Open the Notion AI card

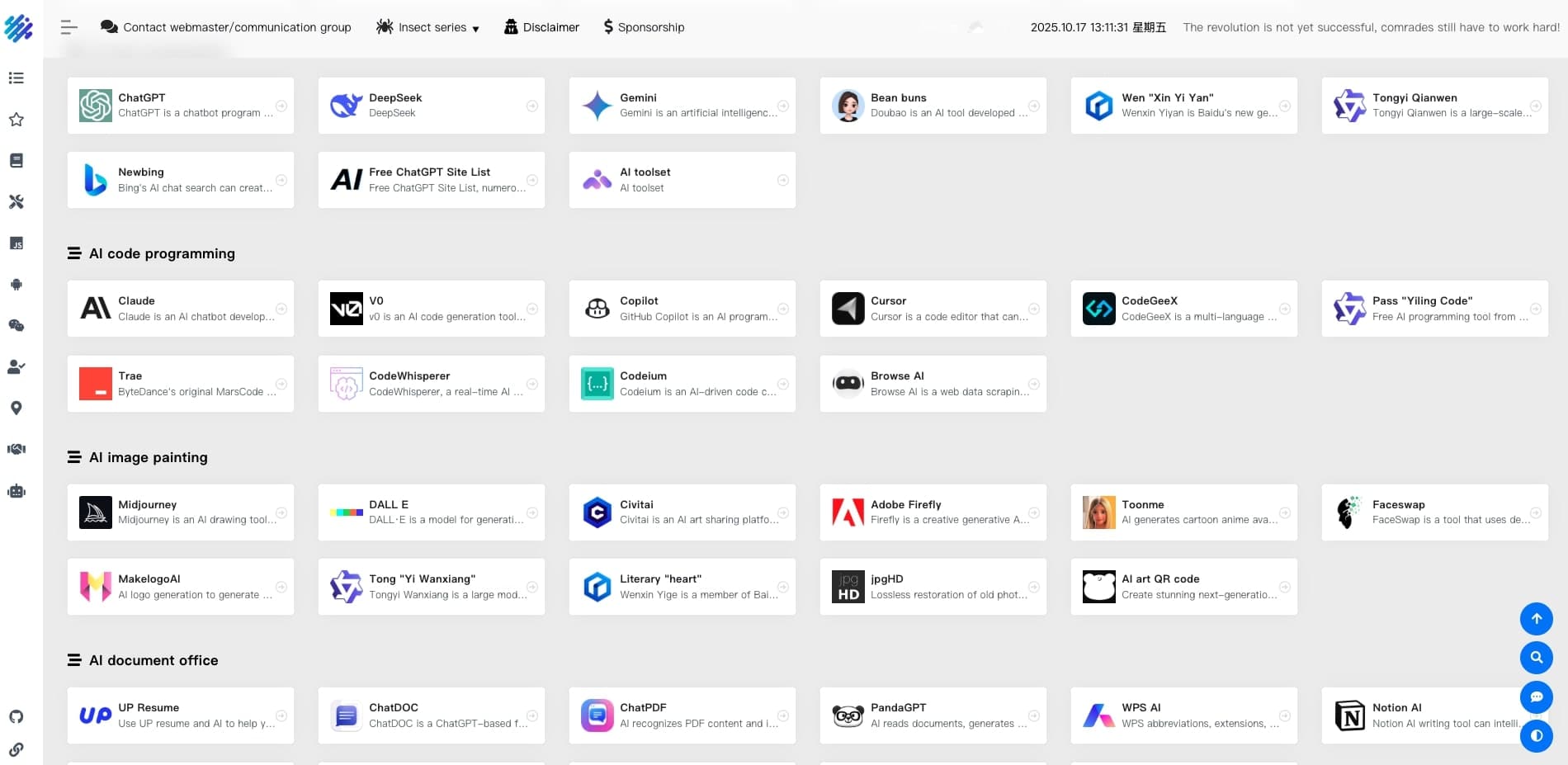pyautogui.click(x=1434, y=715)
